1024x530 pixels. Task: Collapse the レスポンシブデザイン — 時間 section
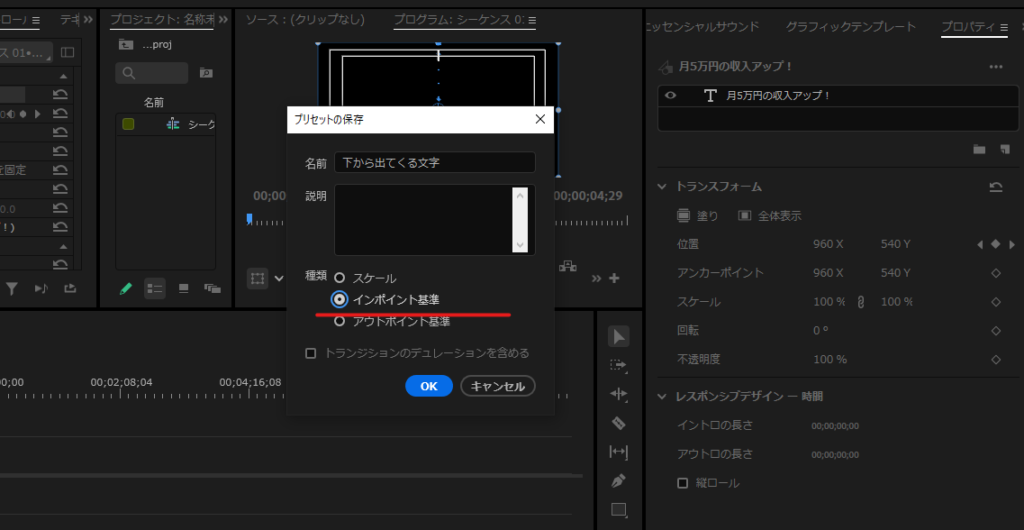click(662, 396)
